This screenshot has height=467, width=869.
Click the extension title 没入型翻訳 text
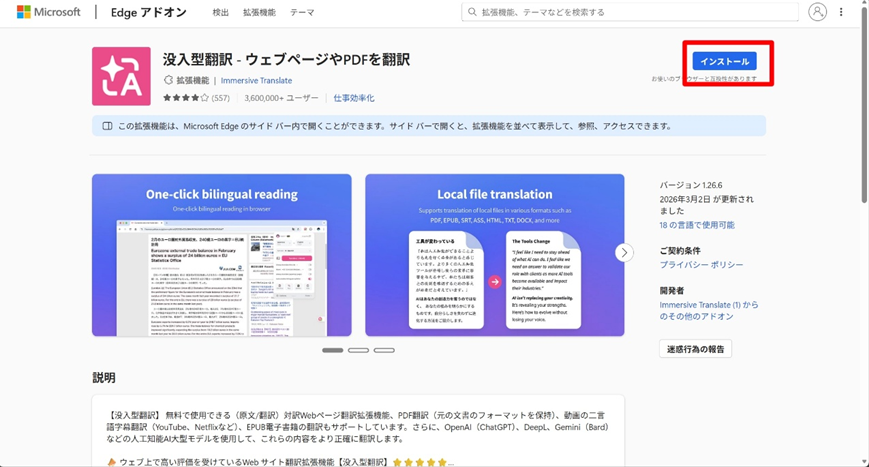(287, 59)
